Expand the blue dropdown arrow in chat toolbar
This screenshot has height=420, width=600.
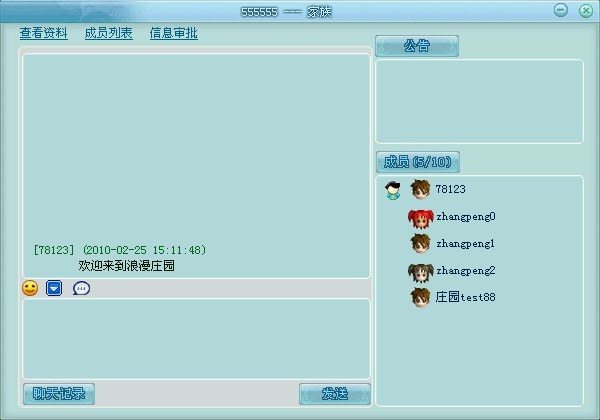(x=55, y=288)
